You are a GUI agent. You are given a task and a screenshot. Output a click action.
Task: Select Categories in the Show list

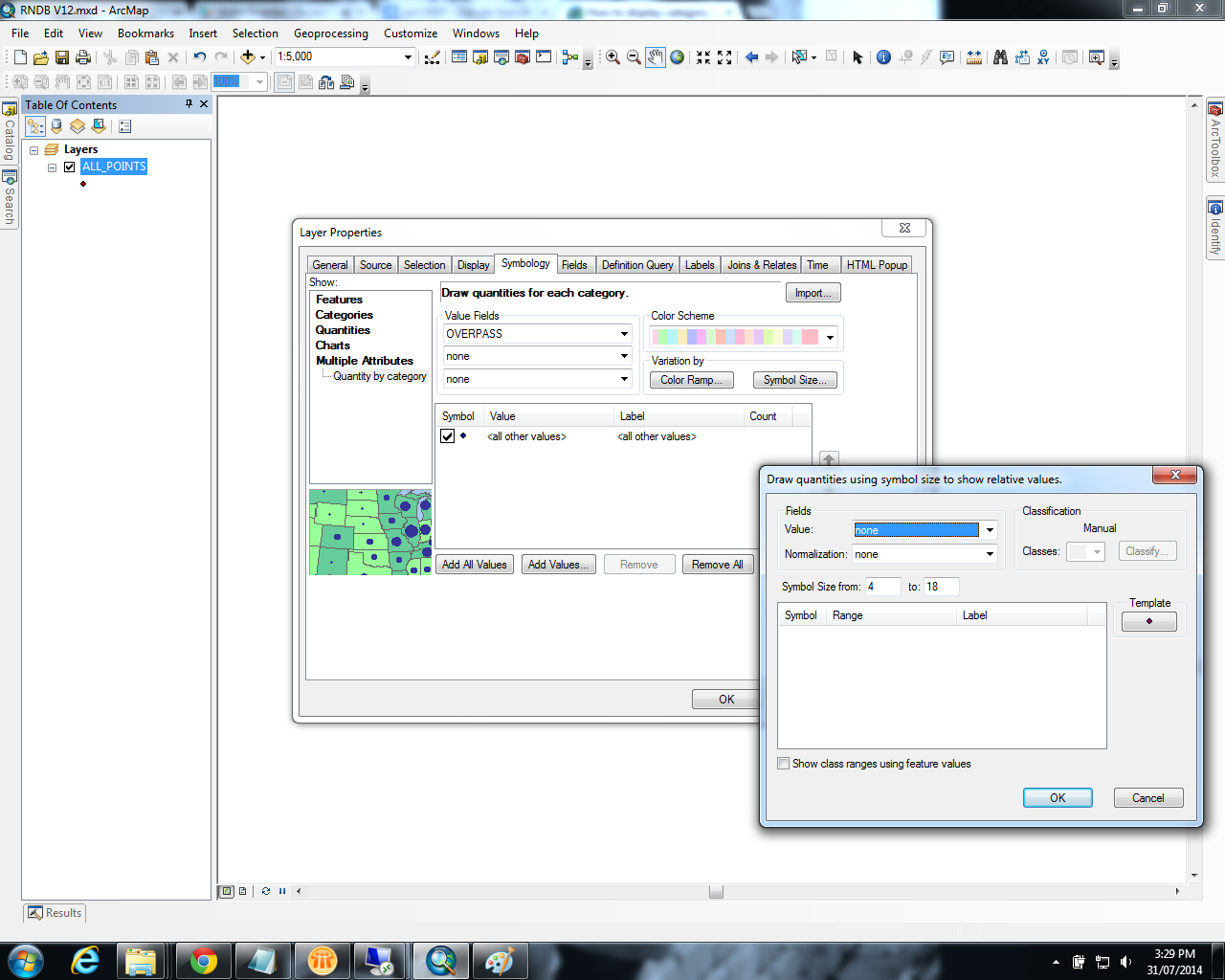pos(345,315)
